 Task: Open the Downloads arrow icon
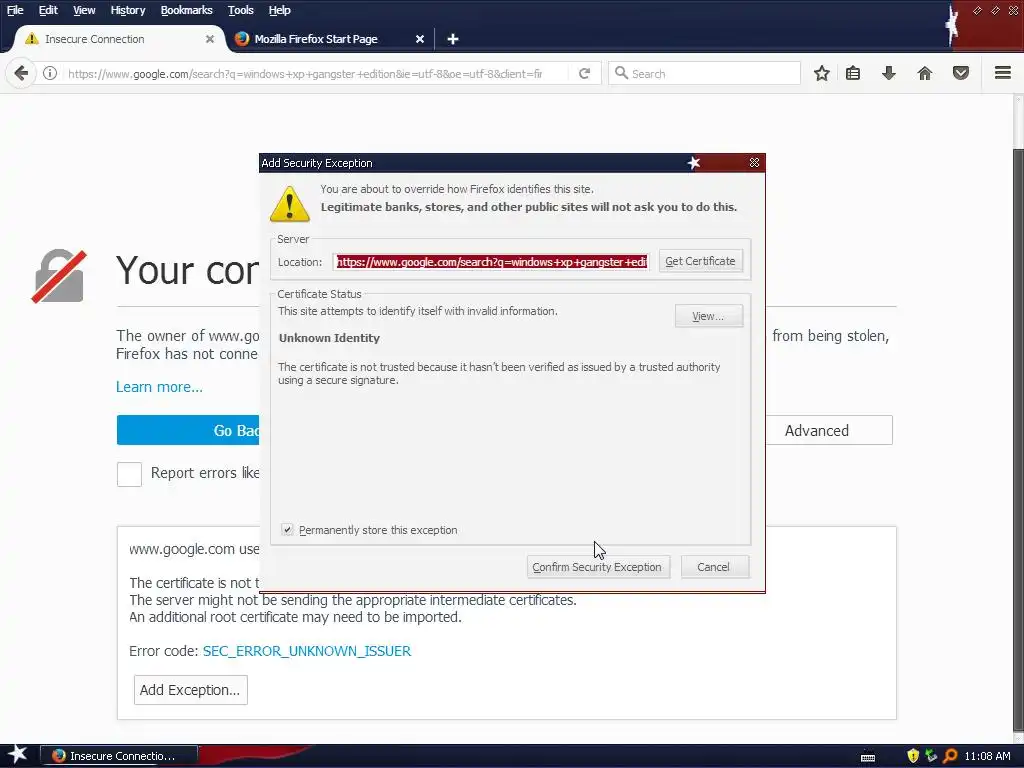click(888, 73)
